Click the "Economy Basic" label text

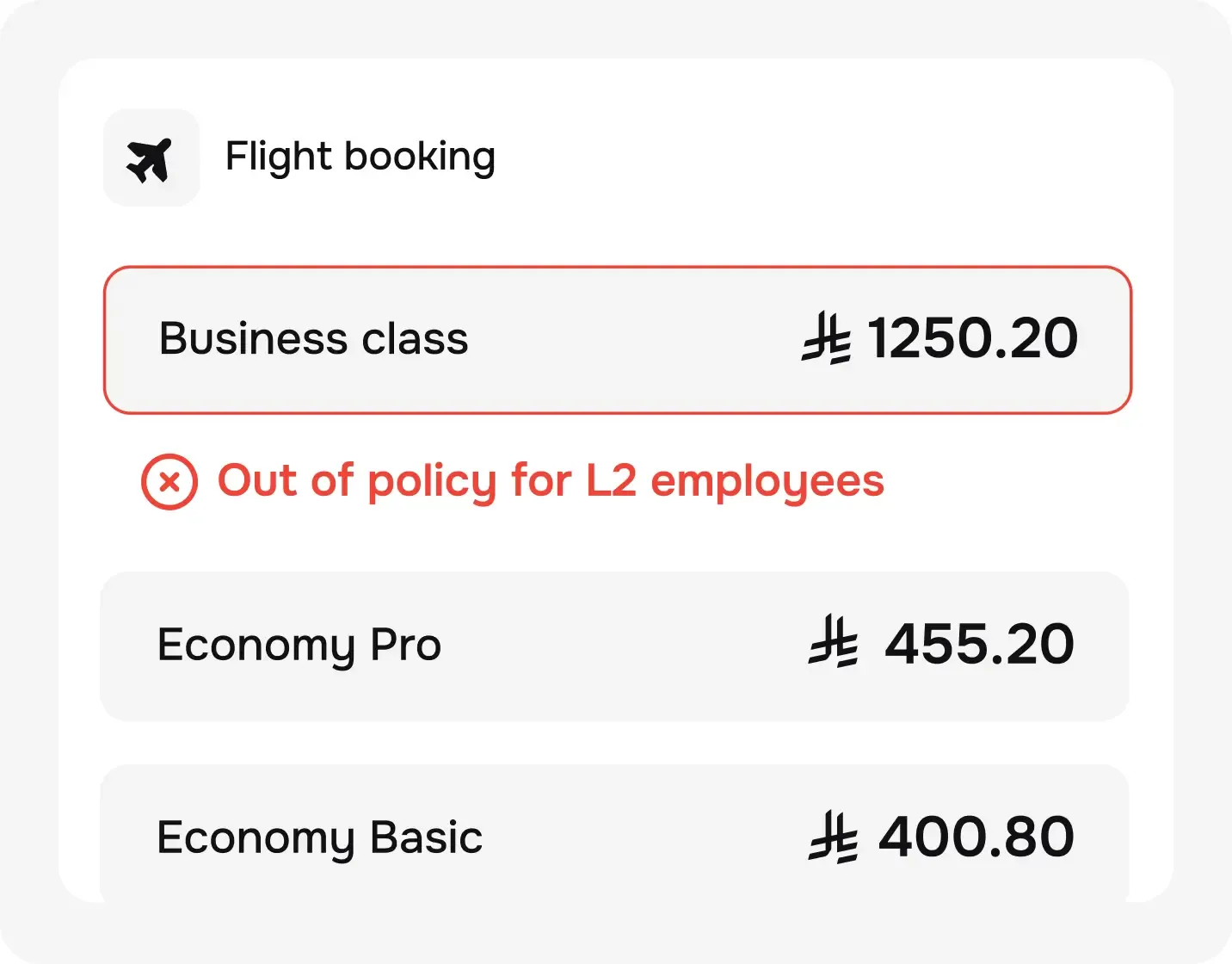pyautogui.click(x=319, y=838)
